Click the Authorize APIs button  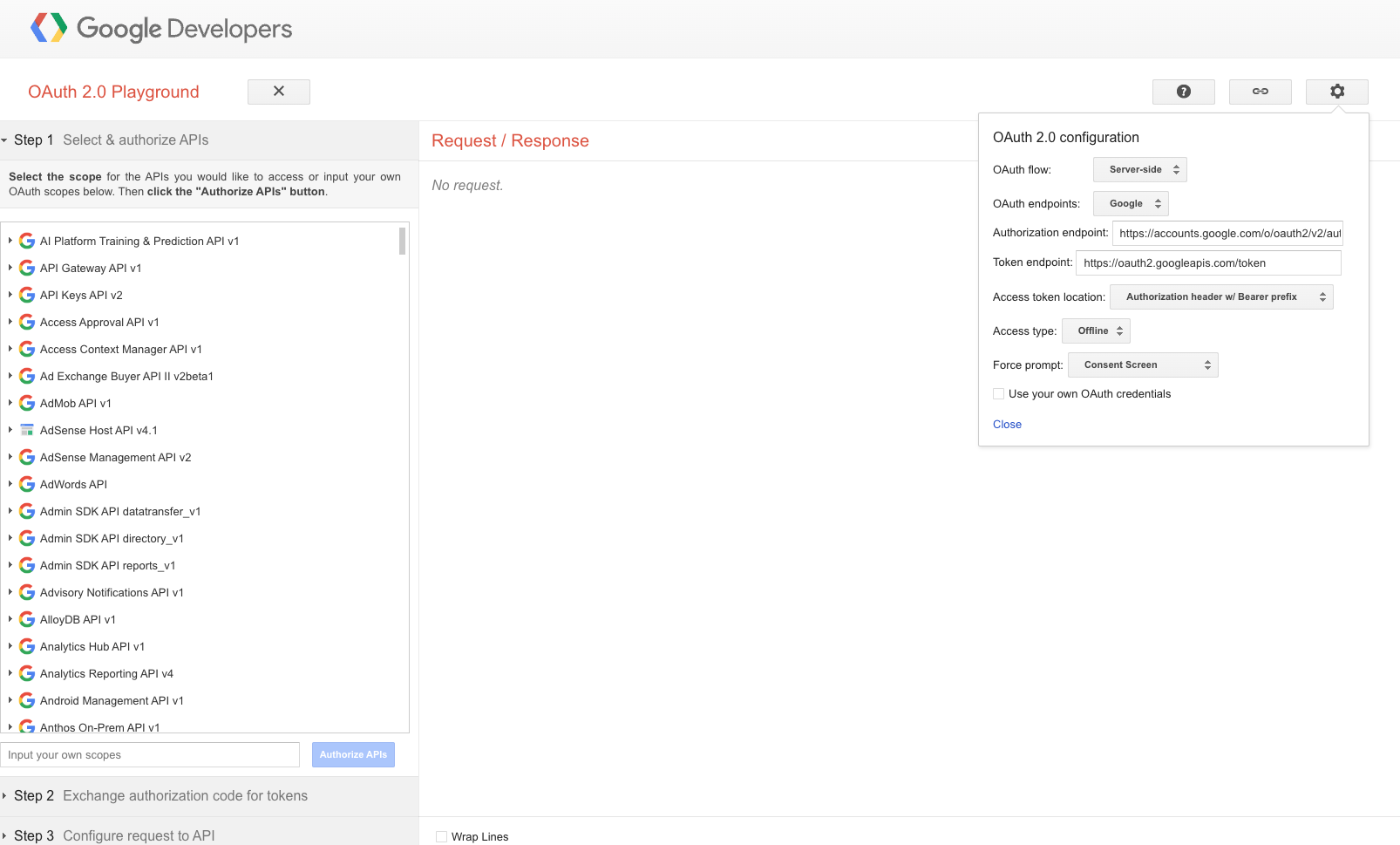(x=352, y=754)
